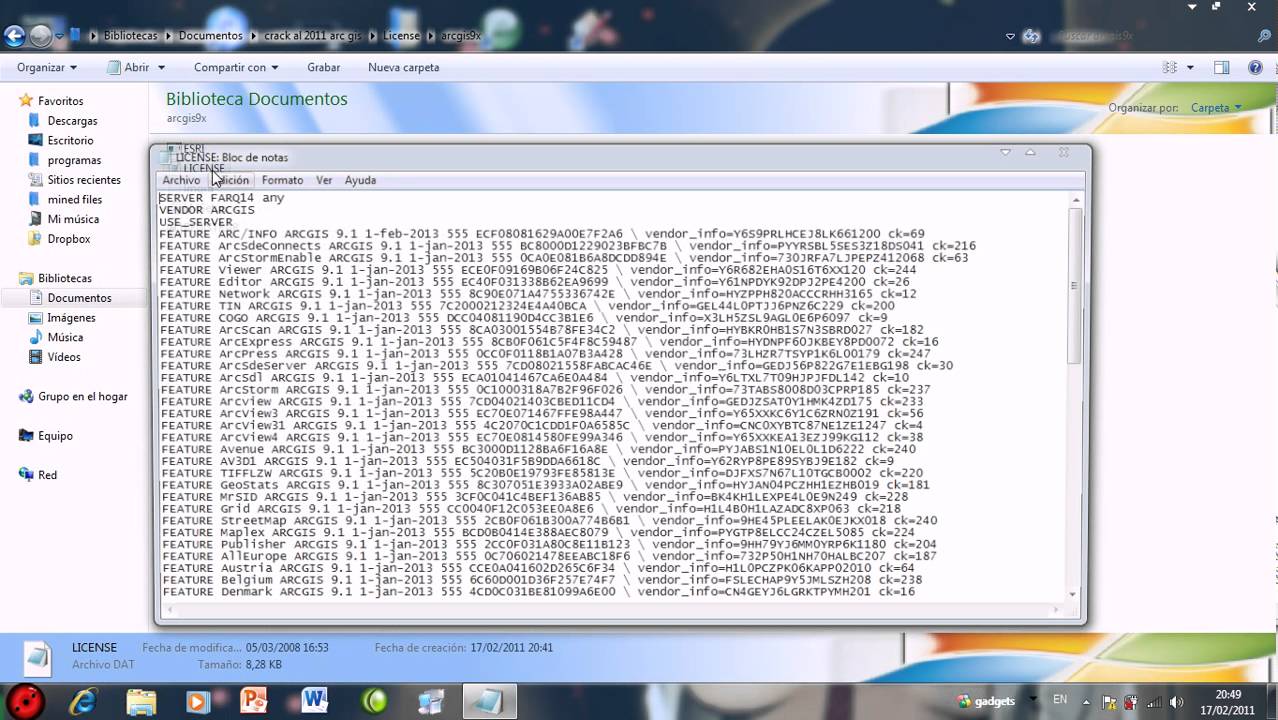Viewport: 1278px width, 720px height.
Task: Click the LICENSE file icon in the details pane
Action: (37, 656)
